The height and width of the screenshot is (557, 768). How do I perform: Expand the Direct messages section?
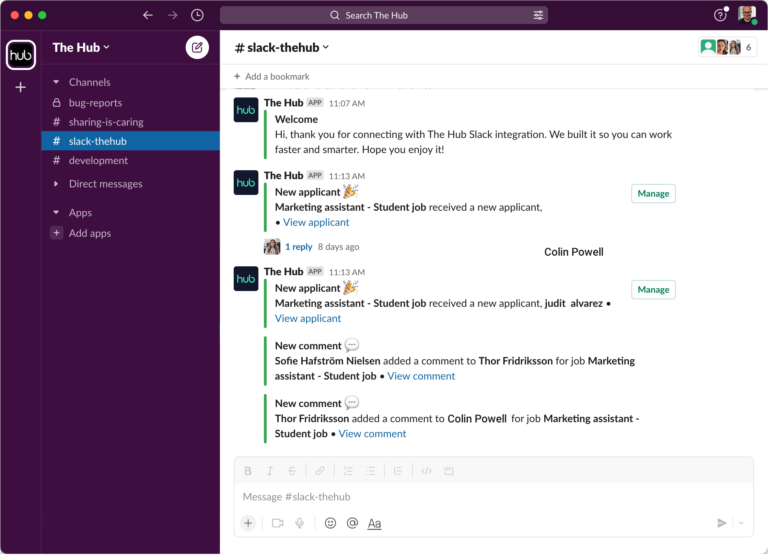coord(56,184)
